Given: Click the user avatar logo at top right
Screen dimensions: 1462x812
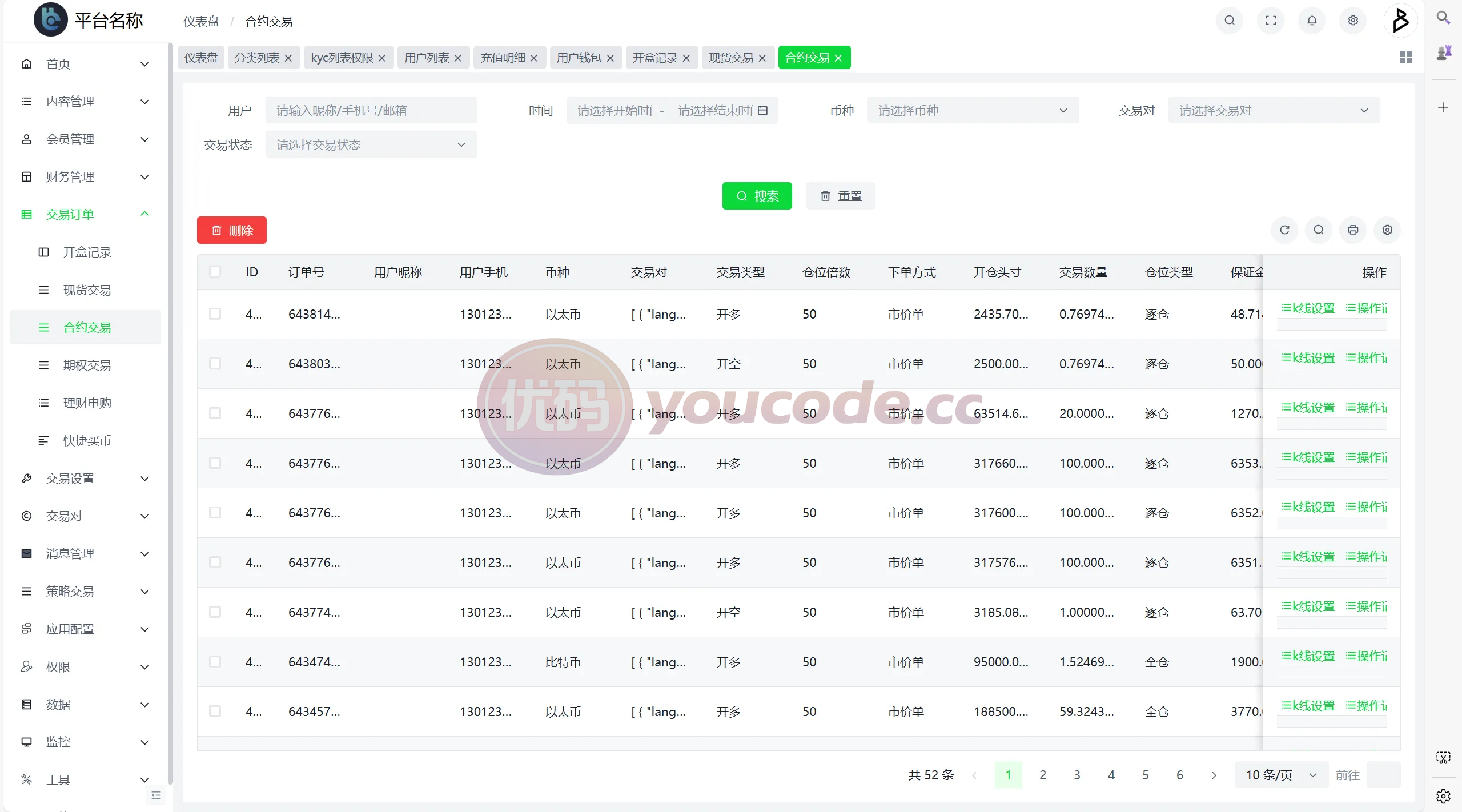Looking at the screenshot, I should pos(1400,21).
